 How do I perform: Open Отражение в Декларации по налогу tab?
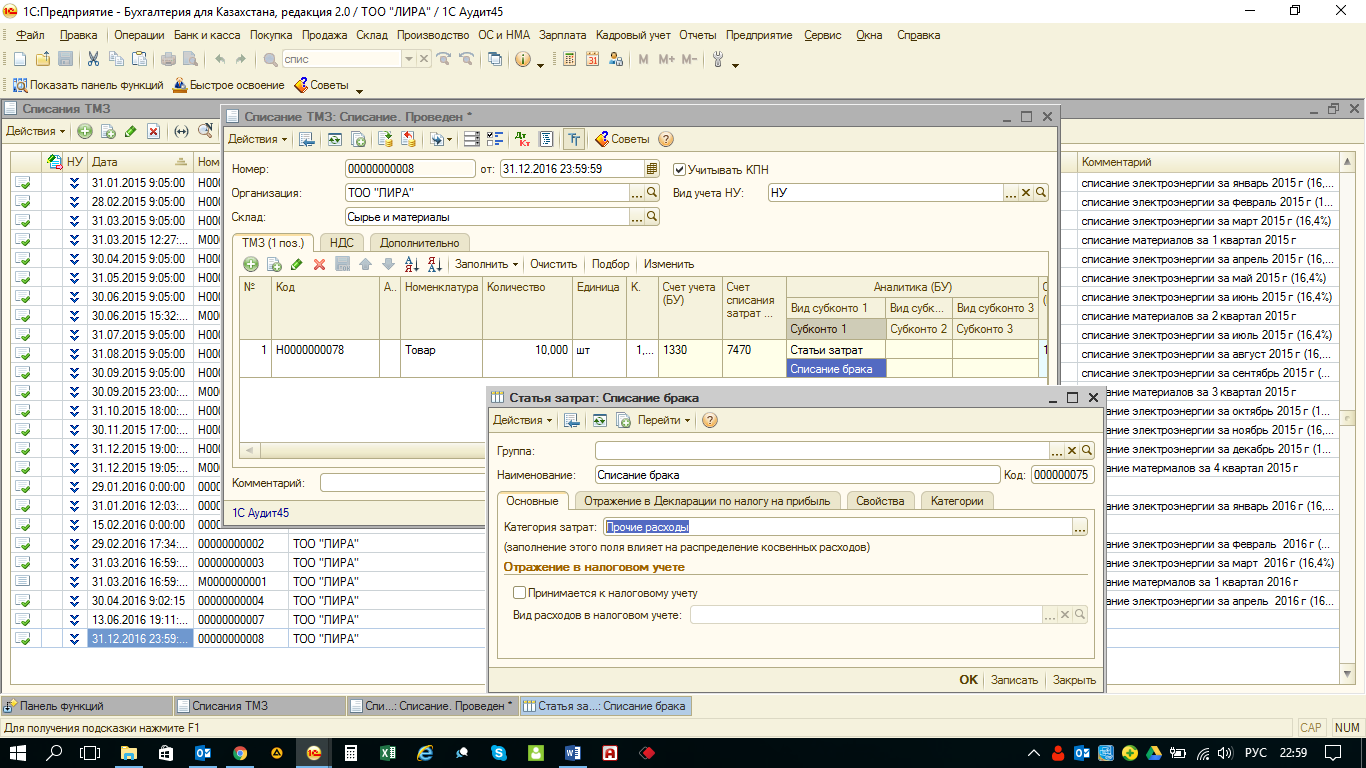(707, 501)
